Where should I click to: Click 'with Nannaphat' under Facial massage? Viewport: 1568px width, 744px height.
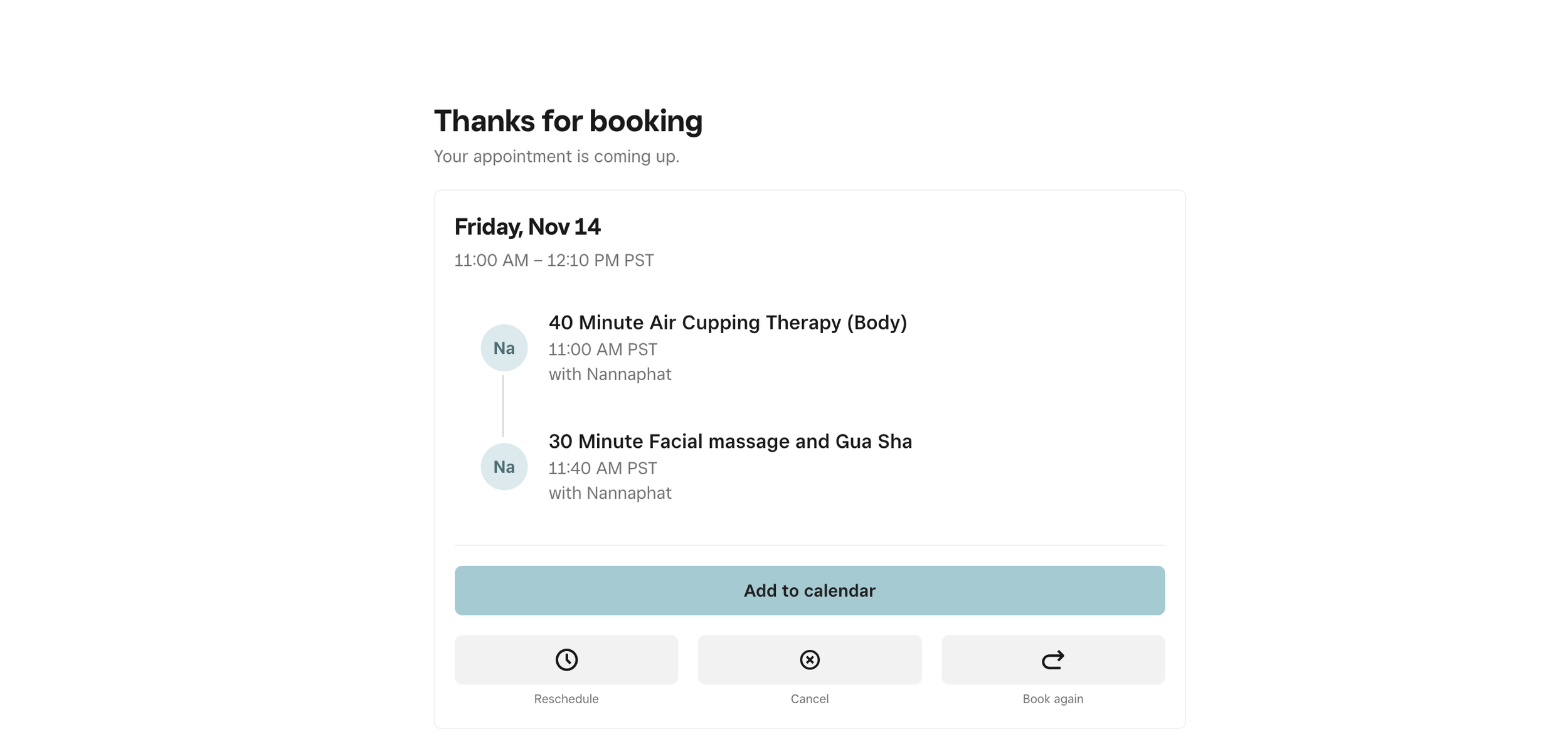click(x=610, y=493)
